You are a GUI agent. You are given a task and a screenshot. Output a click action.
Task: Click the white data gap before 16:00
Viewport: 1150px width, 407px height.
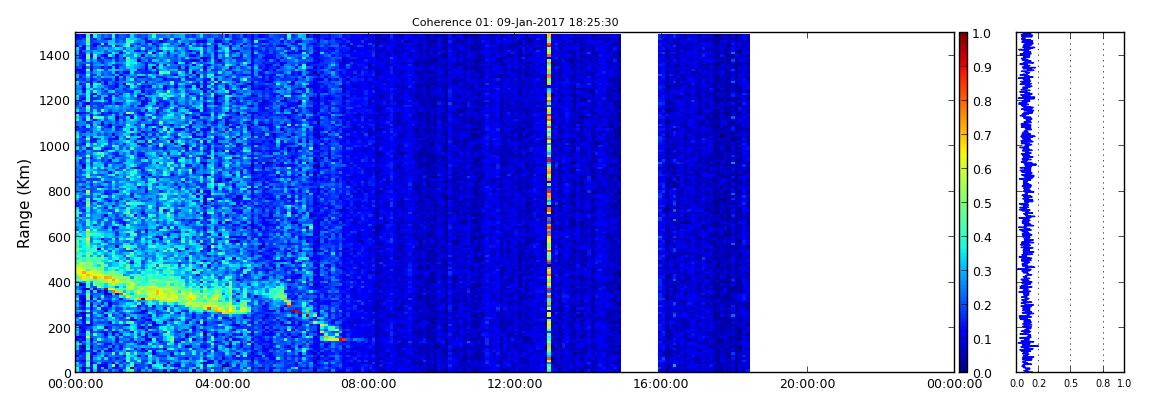639,200
